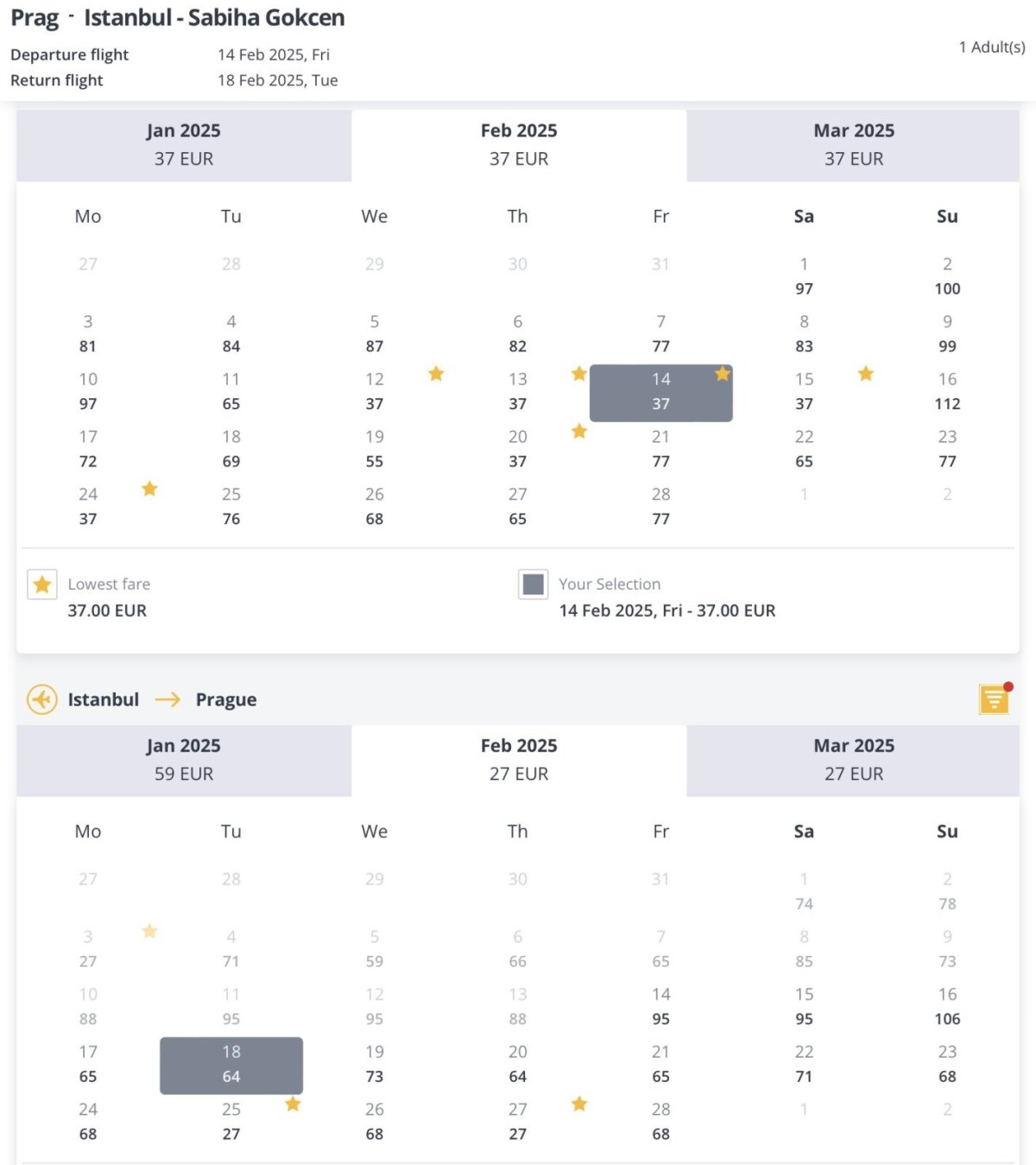Open return calendar Mar 2025 tab
Screen dimensions: 1036x1165
(x=853, y=760)
